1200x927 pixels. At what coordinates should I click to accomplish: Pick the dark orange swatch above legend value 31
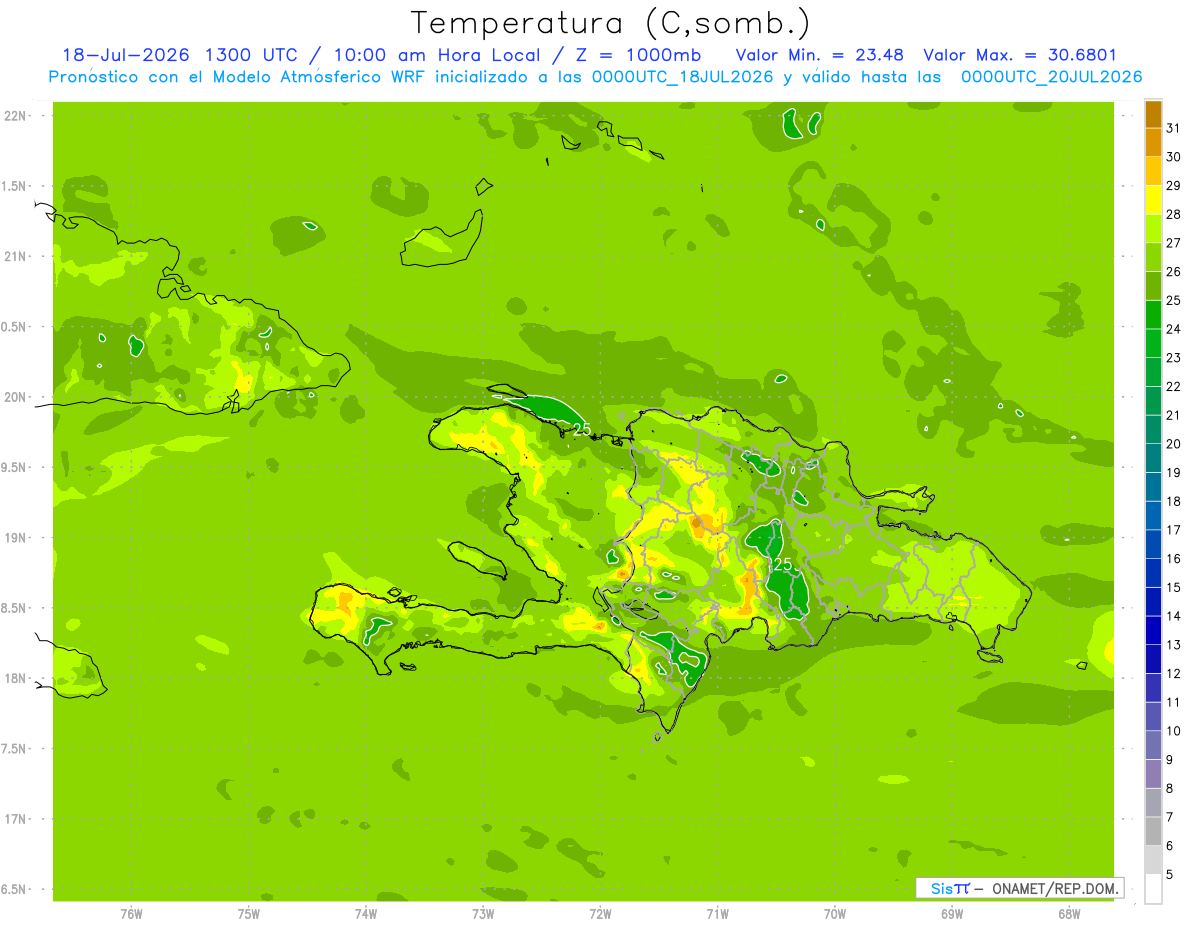[x=1153, y=114]
